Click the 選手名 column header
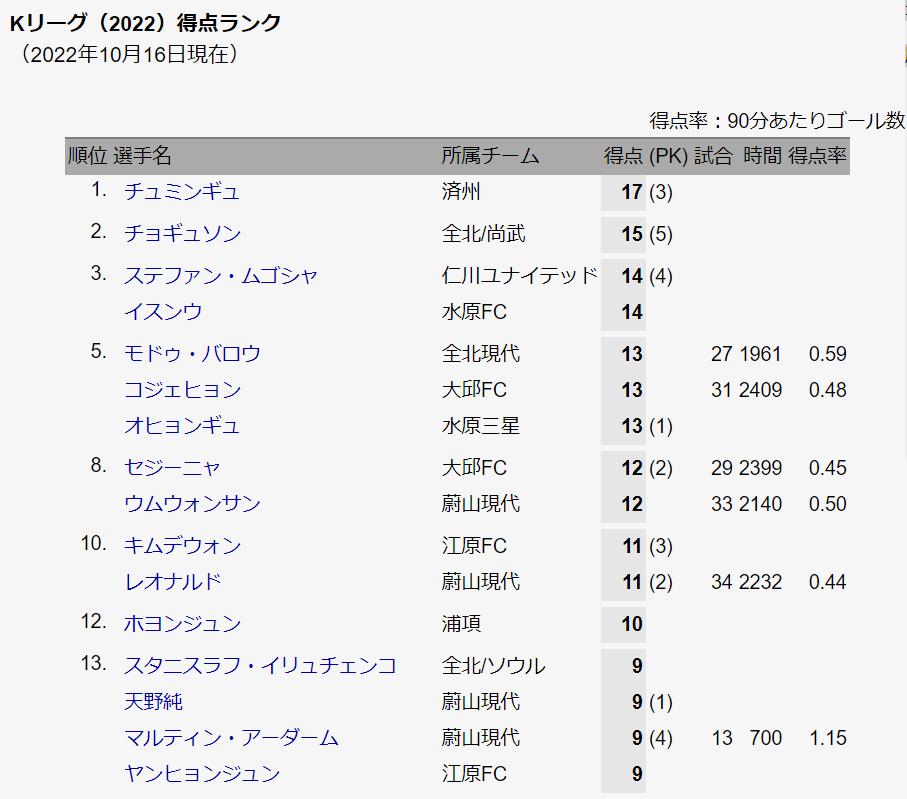Viewport: 907px width, 799px height. tap(143, 156)
